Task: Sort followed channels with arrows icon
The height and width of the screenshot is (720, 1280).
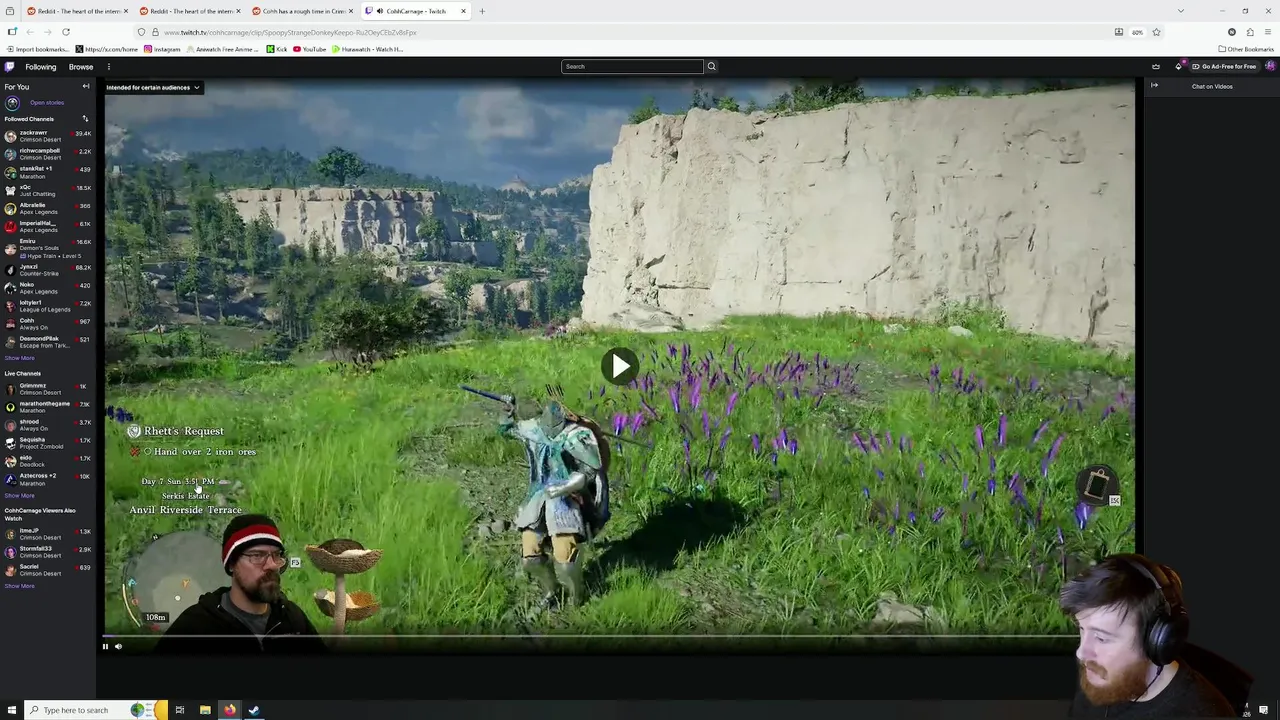Action: tap(85, 119)
